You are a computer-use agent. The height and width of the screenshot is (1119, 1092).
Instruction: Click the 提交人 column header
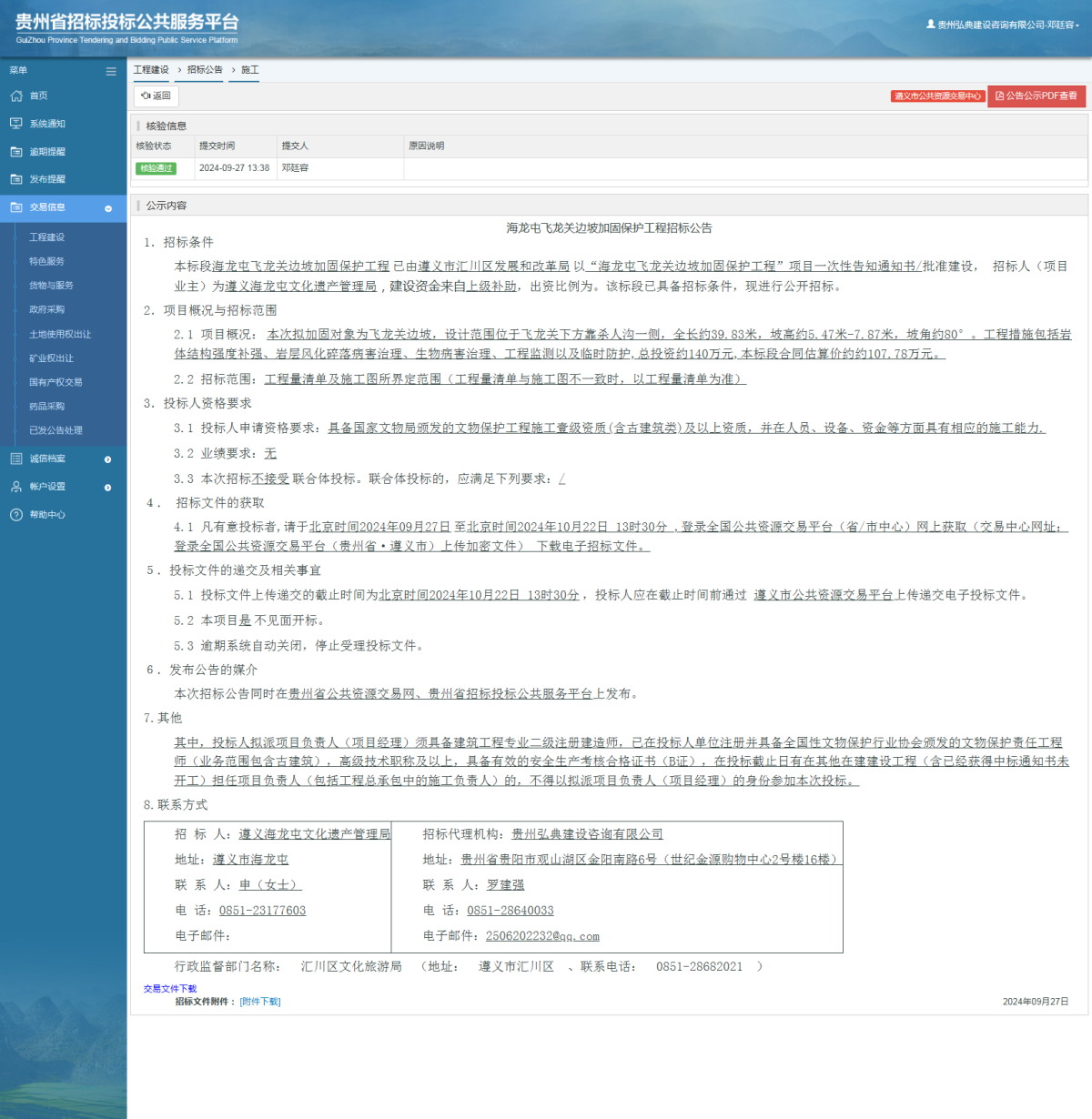coord(295,146)
